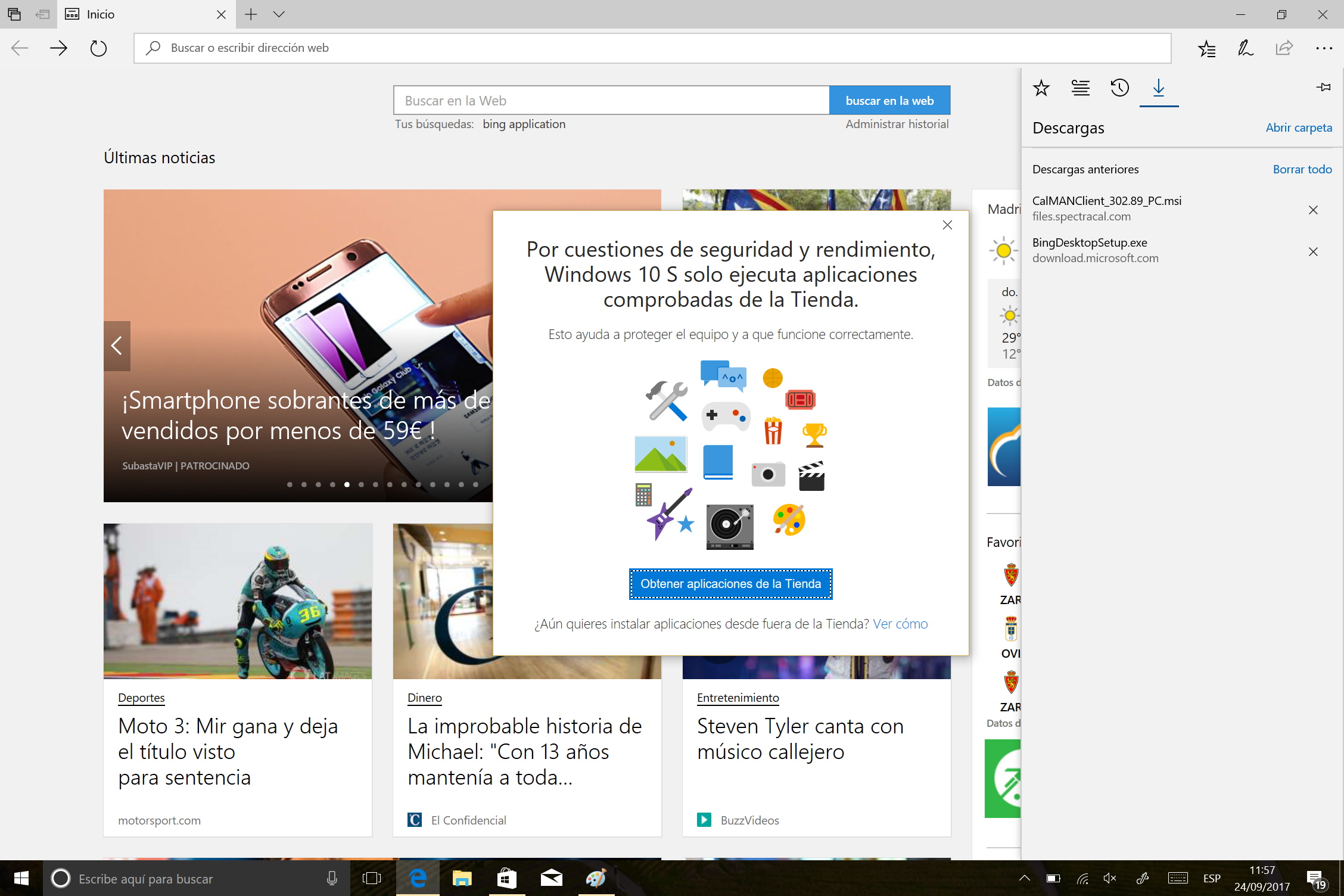The width and height of the screenshot is (1344, 896).
Task: Click the address bar
Action: pos(652,48)
